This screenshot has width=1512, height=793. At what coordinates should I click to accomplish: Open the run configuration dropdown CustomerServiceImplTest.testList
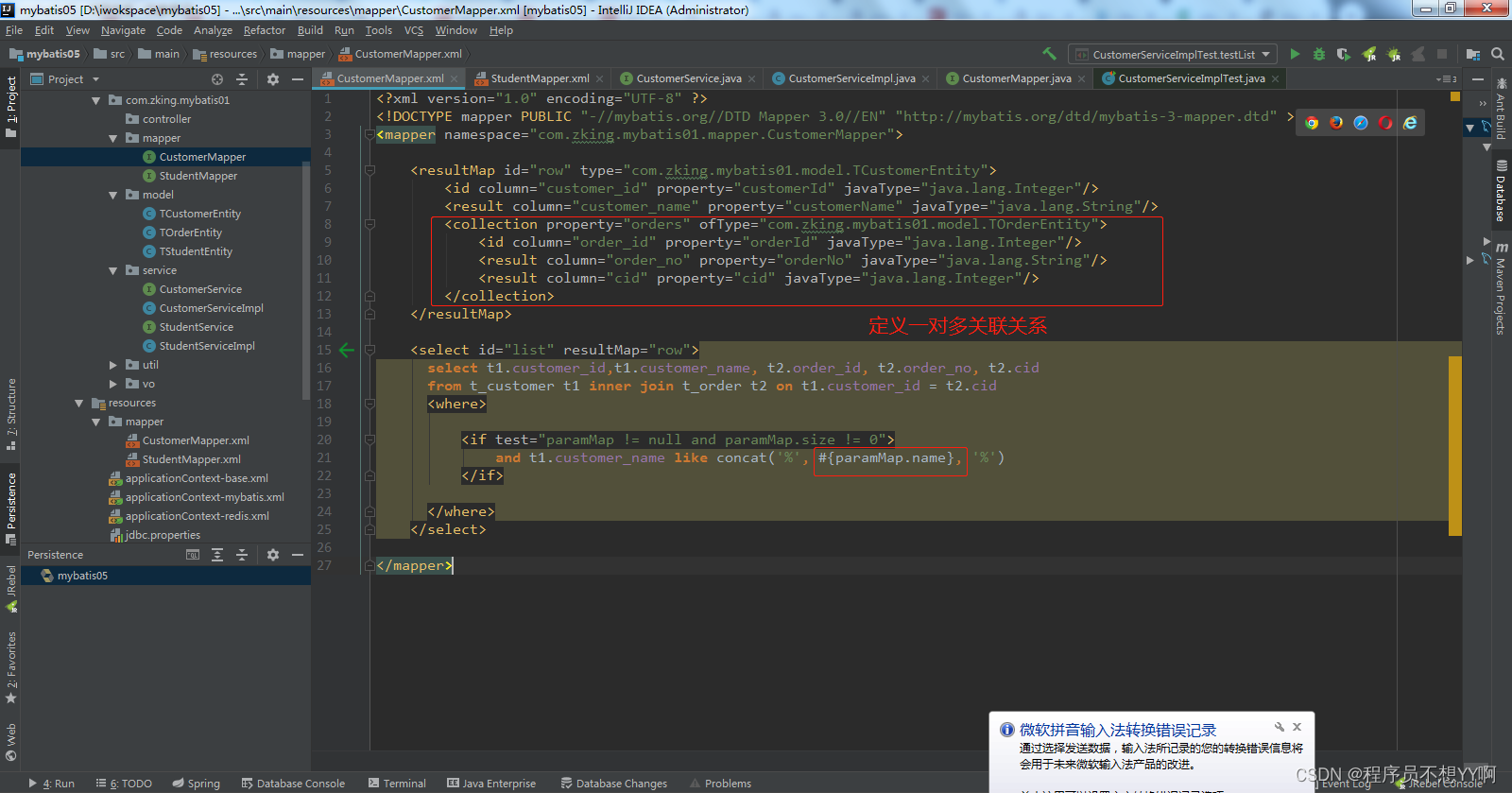pos(1173,54)
